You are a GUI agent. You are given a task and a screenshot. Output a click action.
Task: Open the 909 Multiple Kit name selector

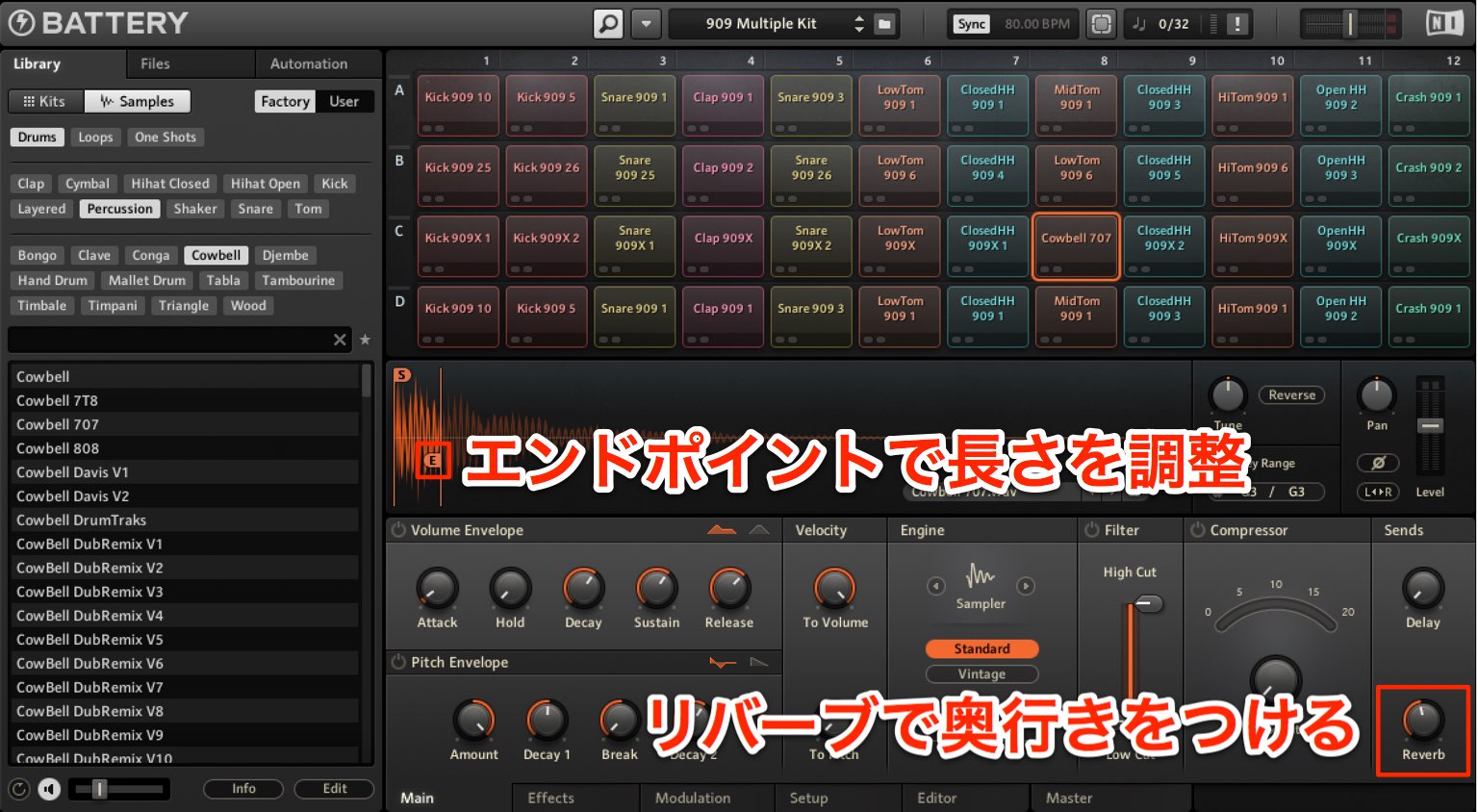point(760,24)
